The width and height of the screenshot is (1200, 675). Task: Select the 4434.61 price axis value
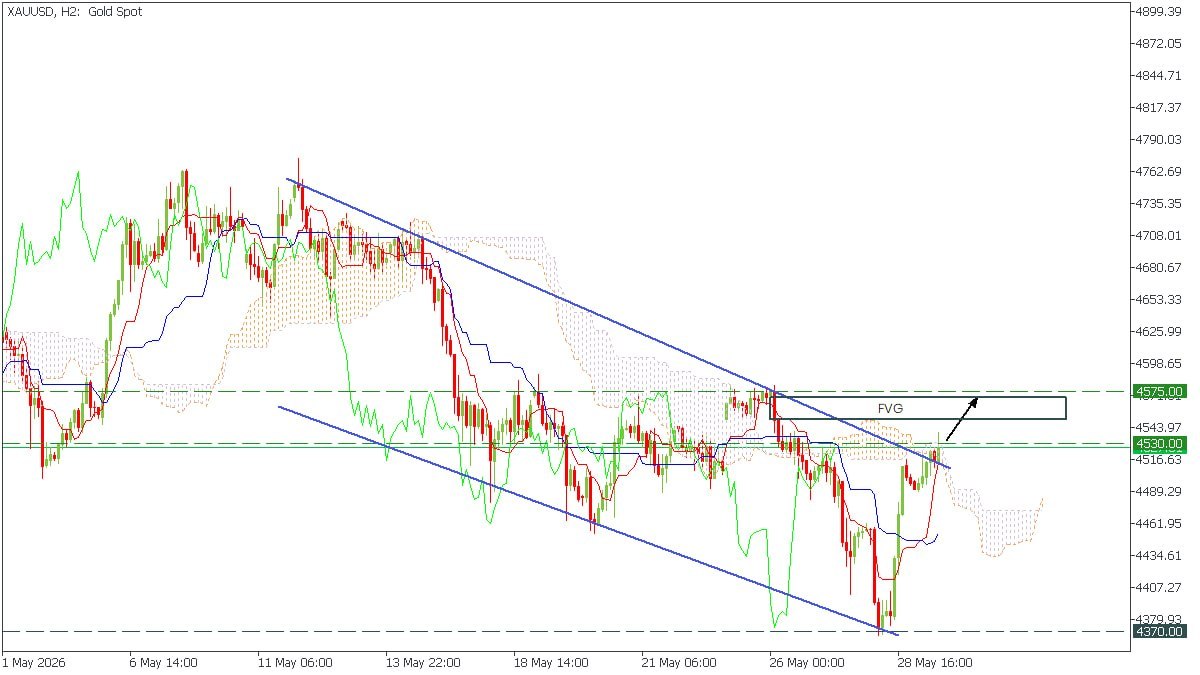coord(1160,555)
